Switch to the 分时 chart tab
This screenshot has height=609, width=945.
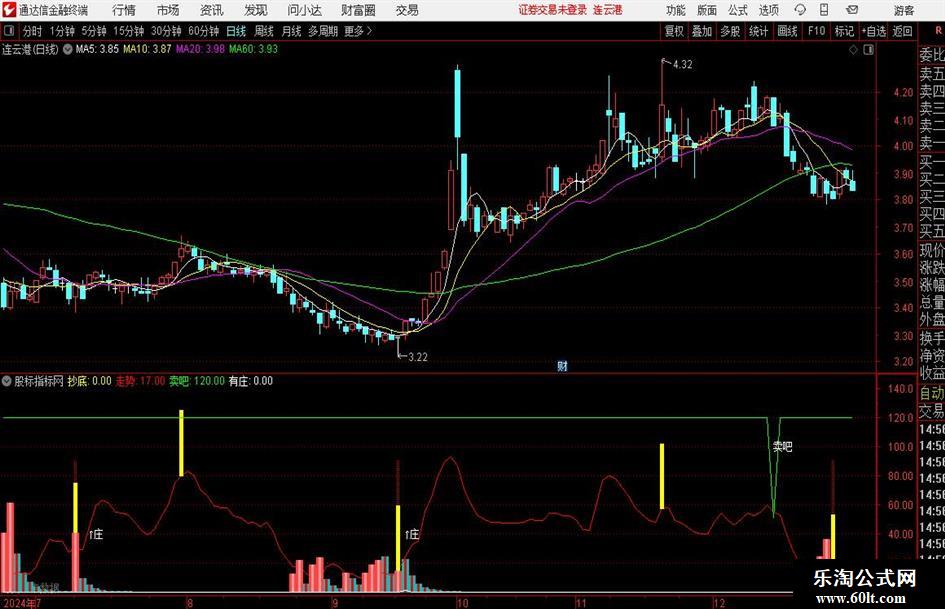click(x=32, y=31)
